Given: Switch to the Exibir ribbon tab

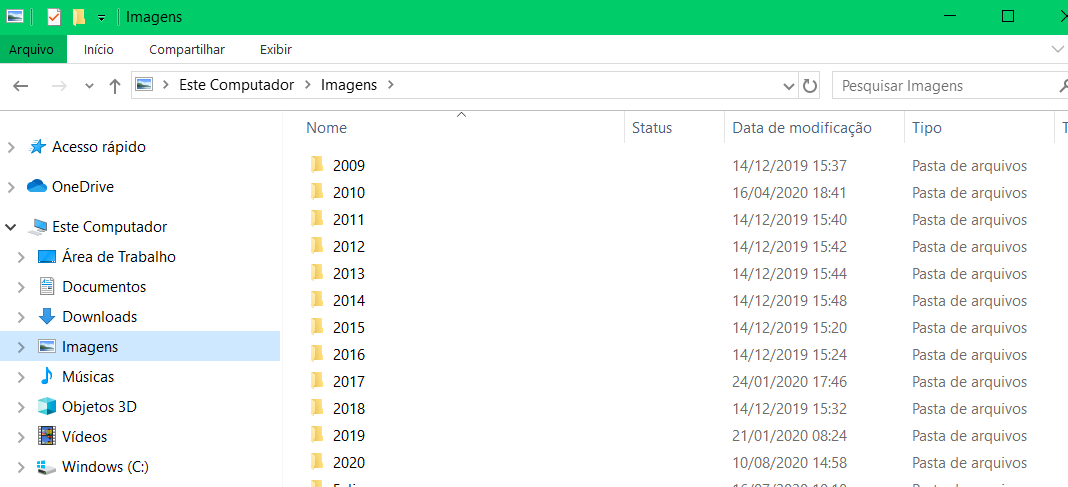Looking at the screenshot, I should pyautogui.click(x=275, y=49).
